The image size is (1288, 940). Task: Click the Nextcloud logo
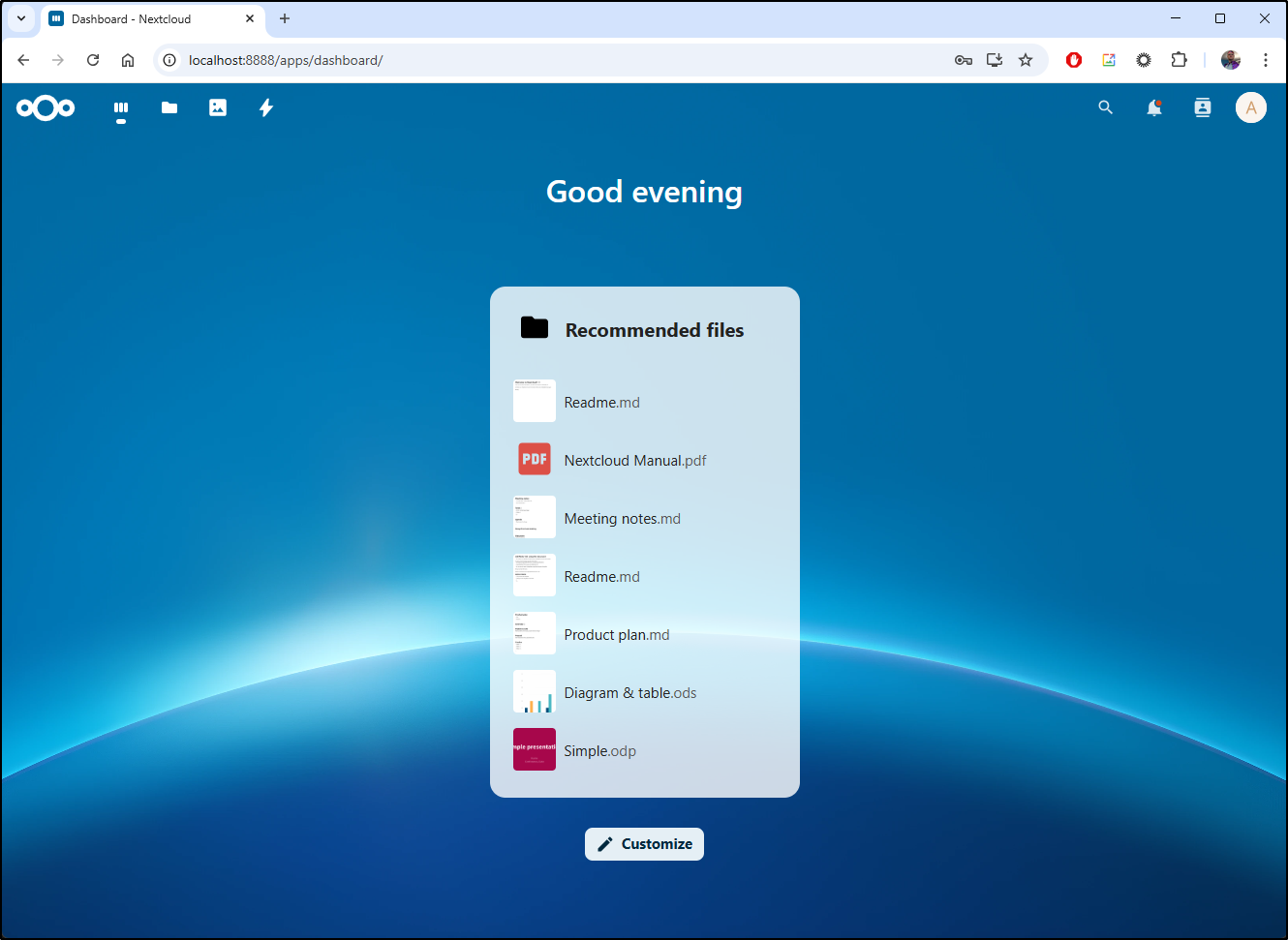pyautogui.click(x=46, y=107)
